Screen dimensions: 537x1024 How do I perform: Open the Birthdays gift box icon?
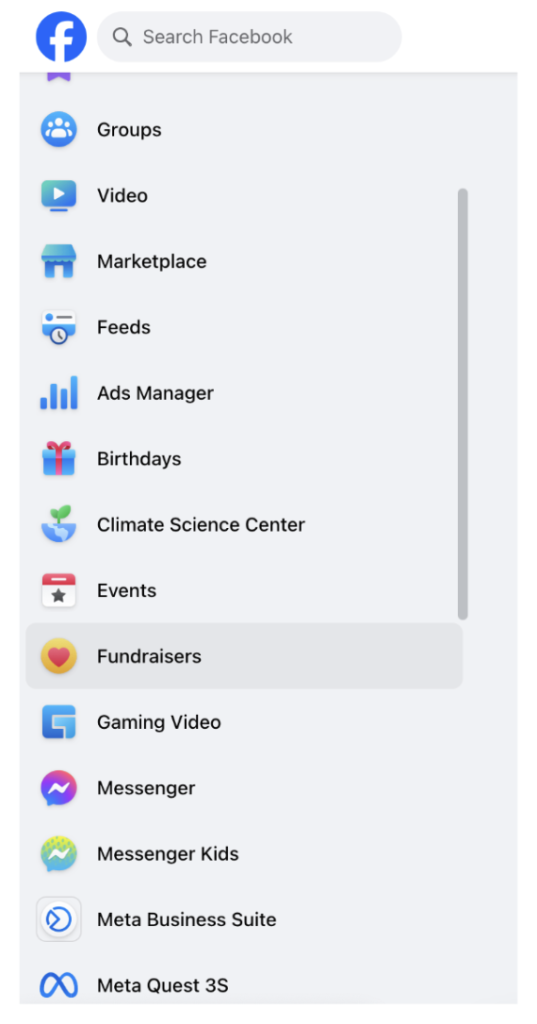[x=59, y=458]
